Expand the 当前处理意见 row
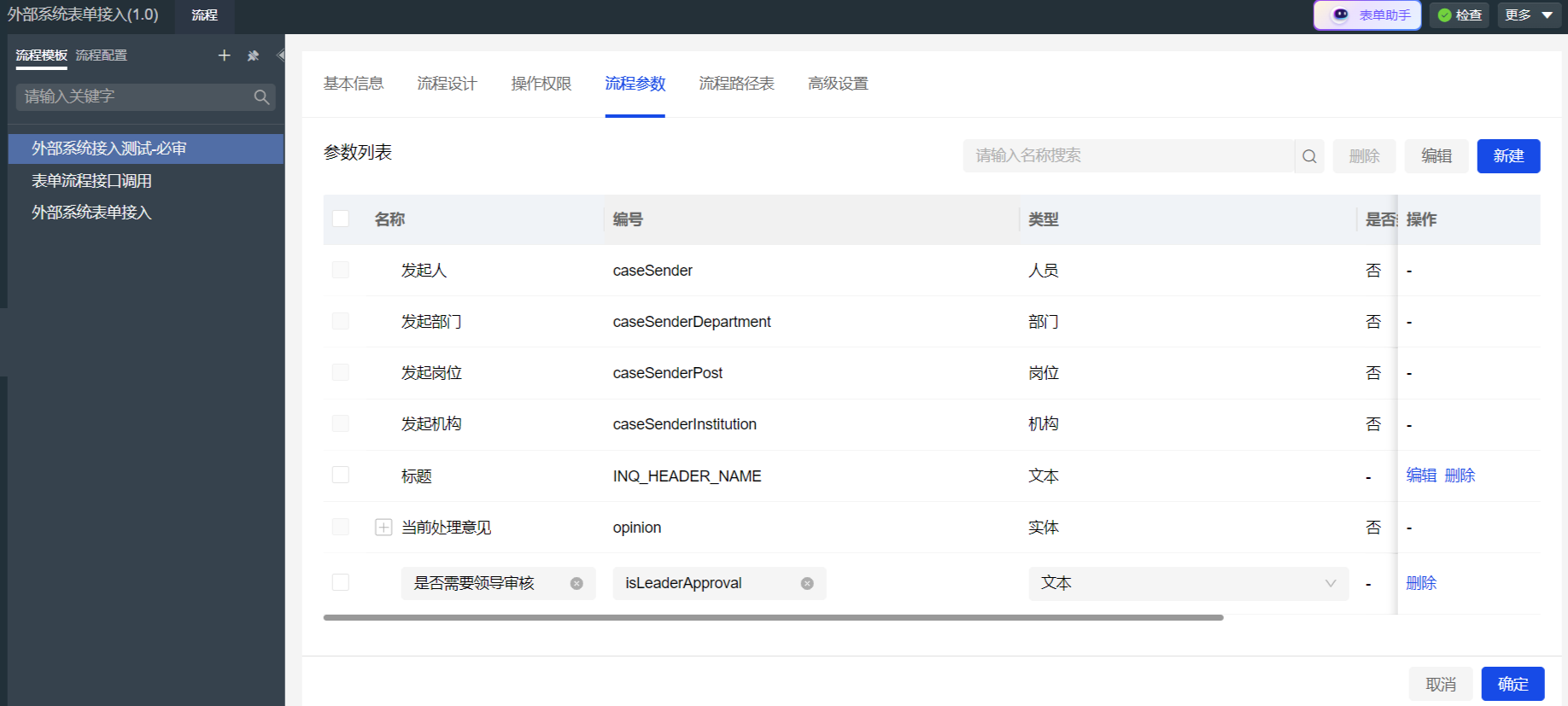This screenshot has width=1568, height=706. pos(383,528)
